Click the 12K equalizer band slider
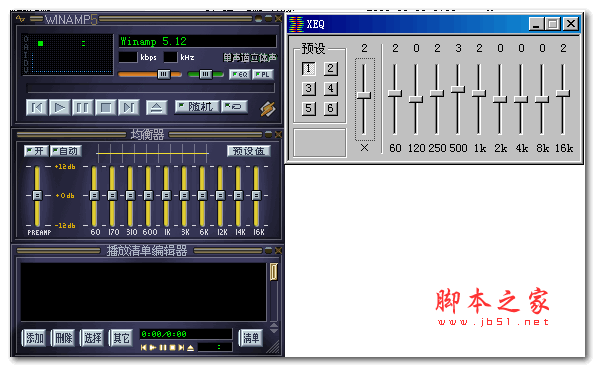The height and width of the screenshot is (368, 596). tap(220, 195)
